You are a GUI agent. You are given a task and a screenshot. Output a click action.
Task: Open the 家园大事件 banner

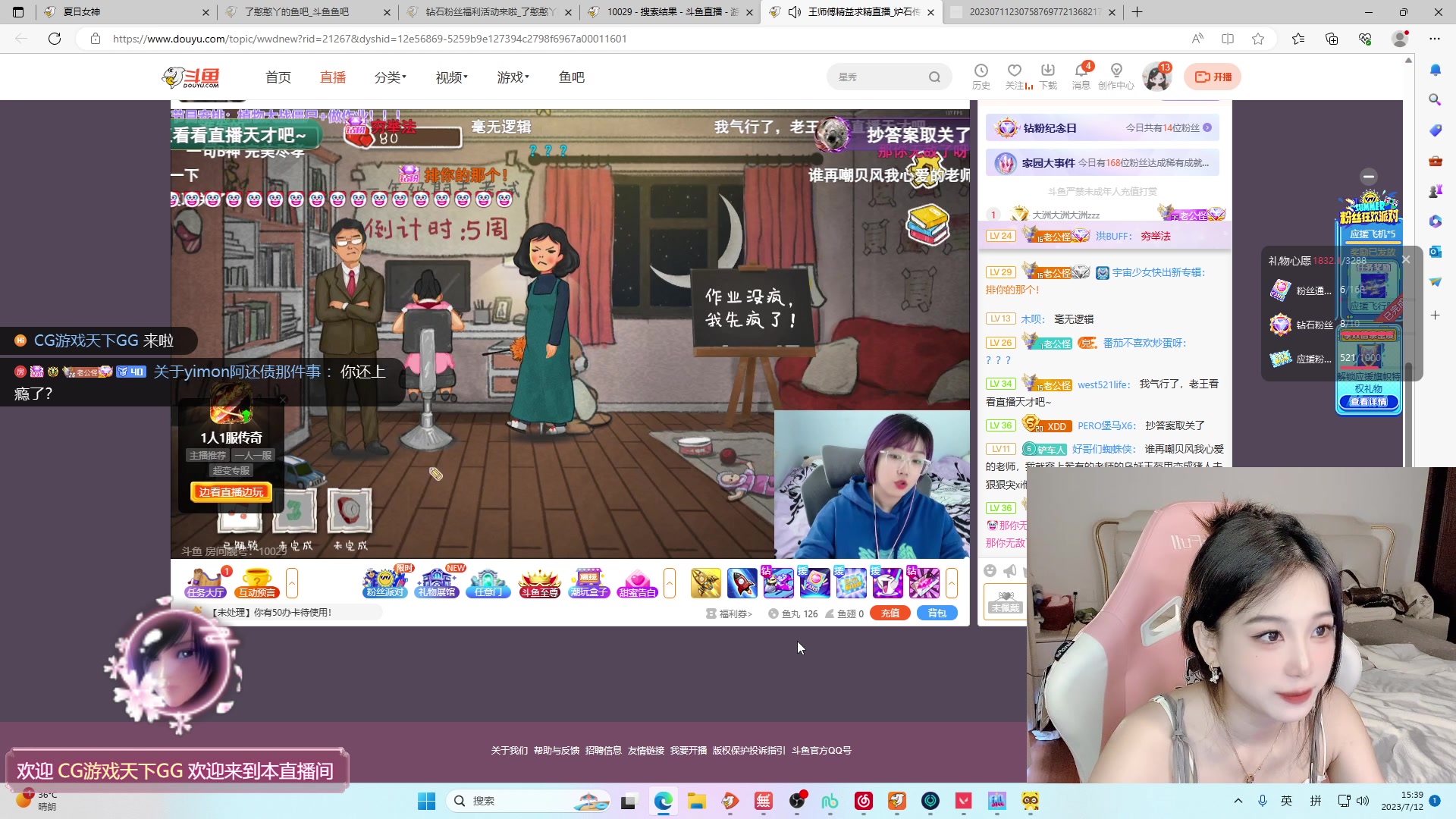click(x=1103, y=163)
